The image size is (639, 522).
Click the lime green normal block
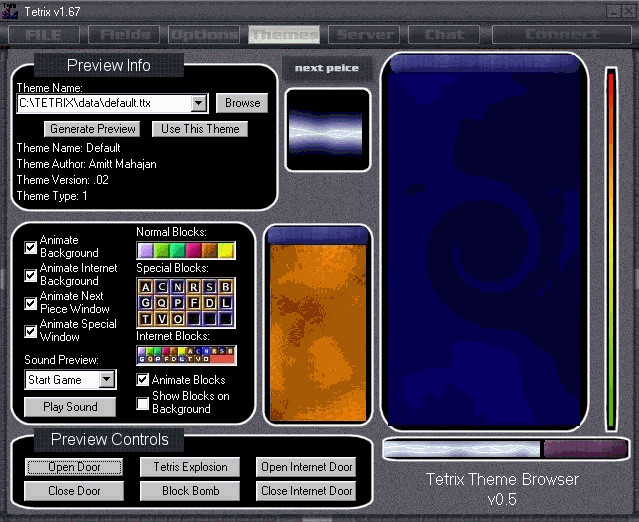pos(162,251)
